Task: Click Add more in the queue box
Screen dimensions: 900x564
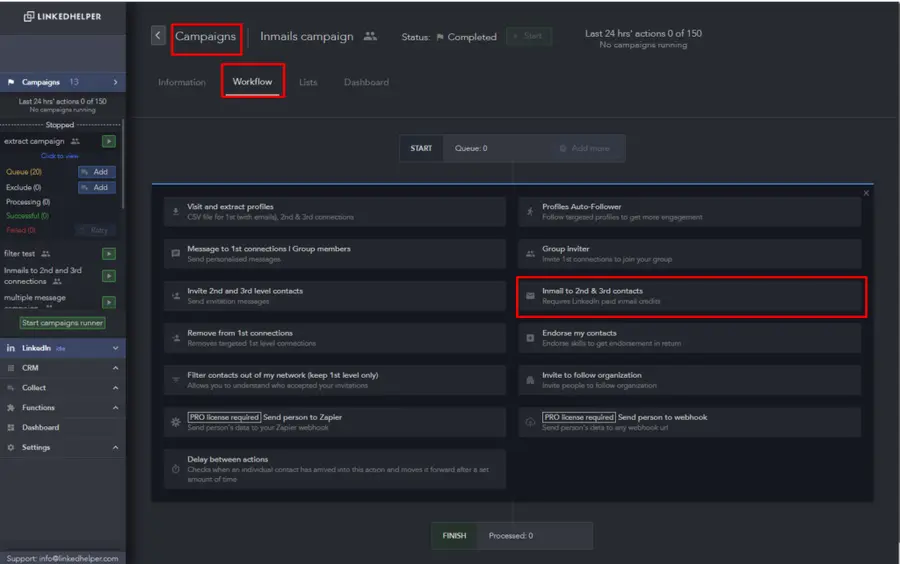Action: pos(585,148)
